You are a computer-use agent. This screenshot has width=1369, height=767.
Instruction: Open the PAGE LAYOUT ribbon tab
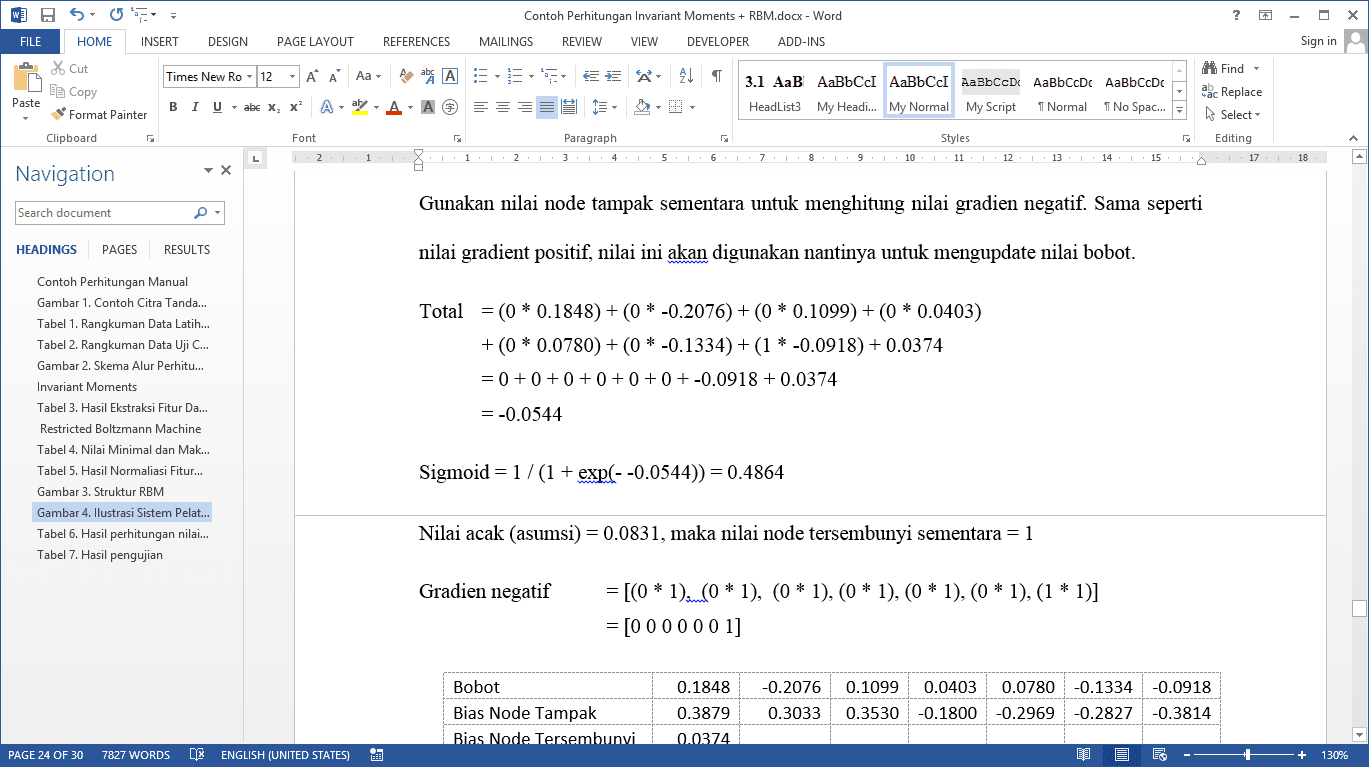[315, 42]
